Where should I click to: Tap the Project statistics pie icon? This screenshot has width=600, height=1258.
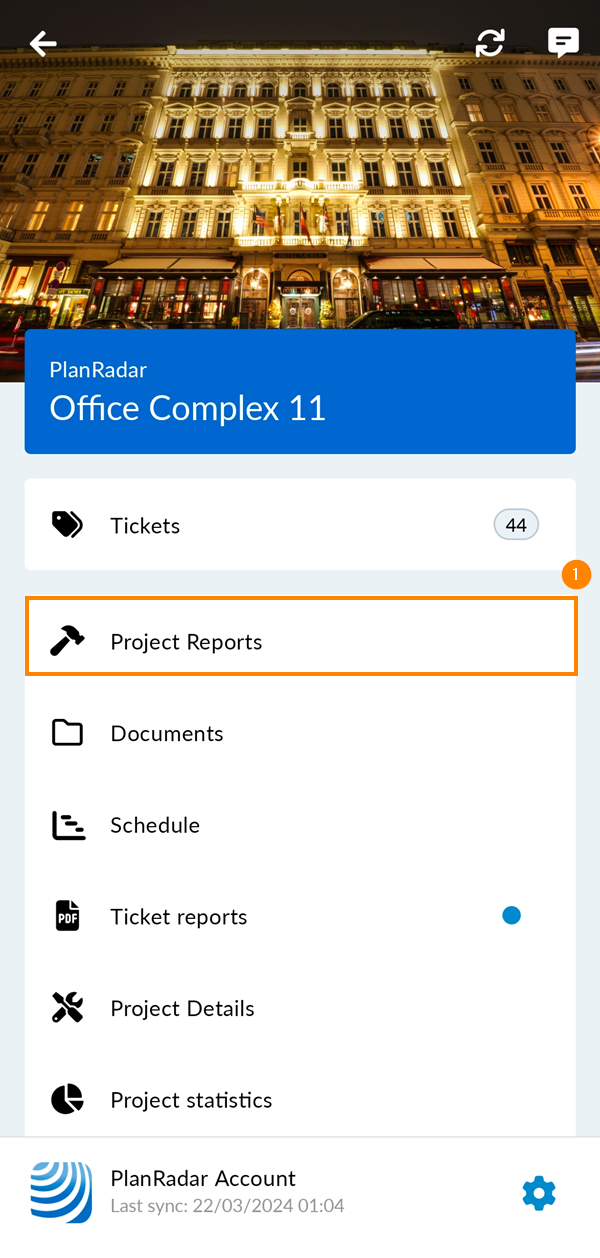pos(67,1100)
